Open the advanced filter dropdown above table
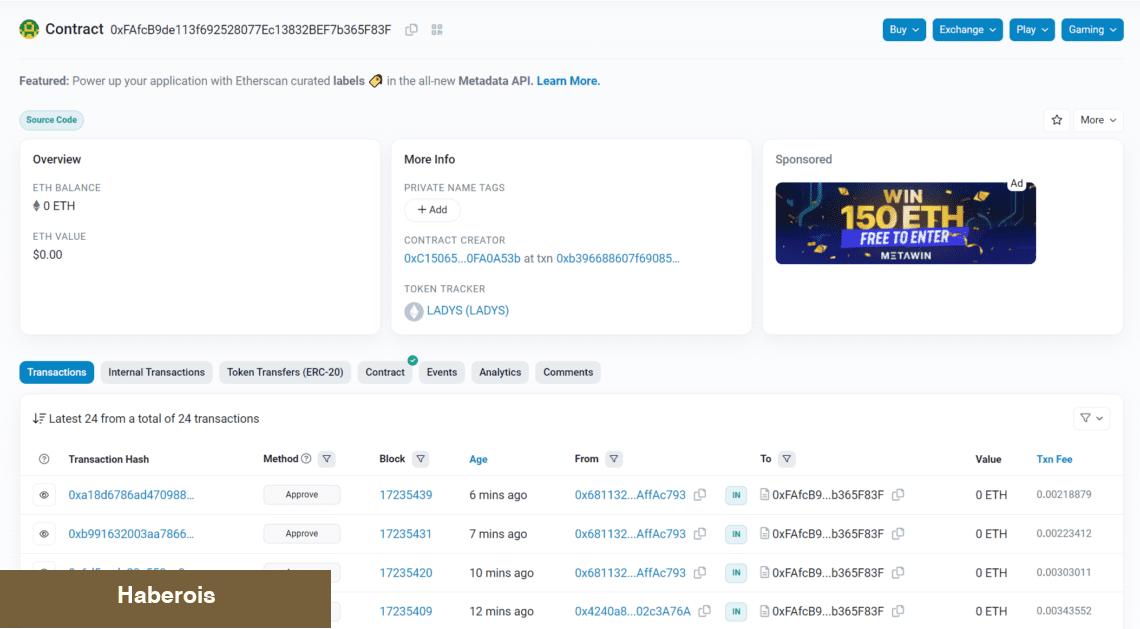Viewport: 1140px width, 629px height. tap(1091, 418)
